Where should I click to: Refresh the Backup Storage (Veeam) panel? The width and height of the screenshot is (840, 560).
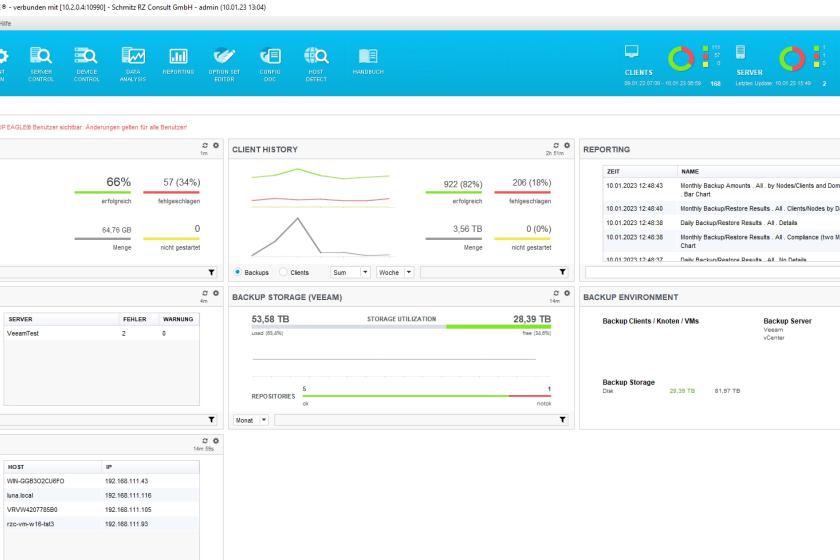(556, 293)
